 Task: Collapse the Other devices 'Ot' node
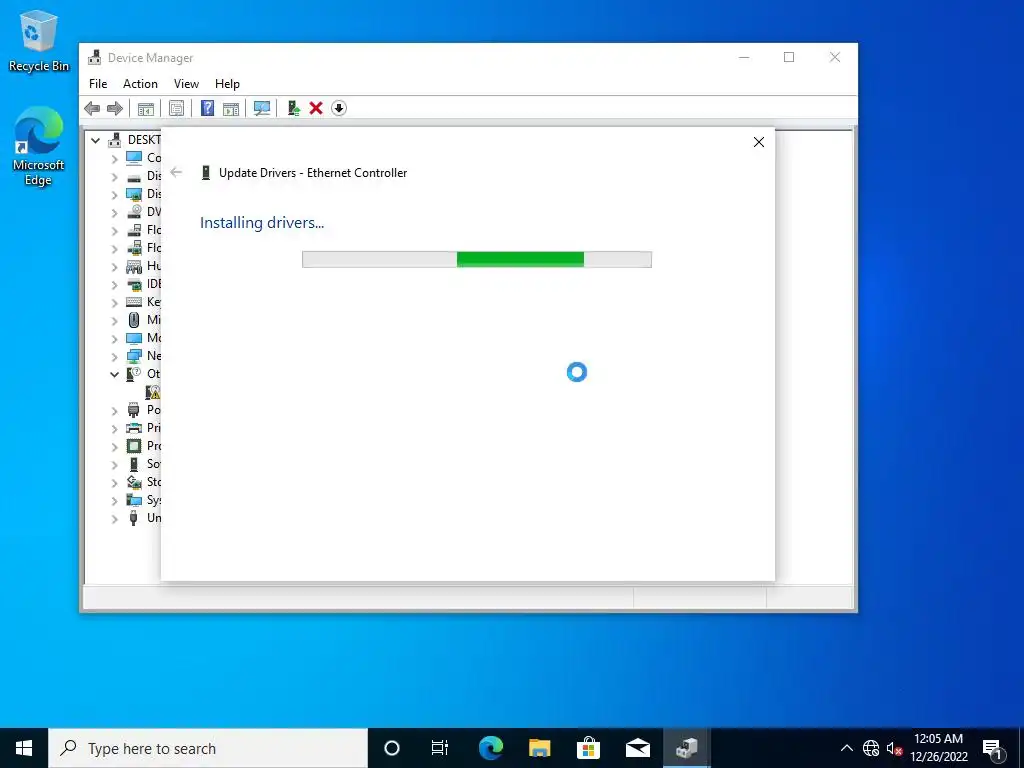coord(114,374)
